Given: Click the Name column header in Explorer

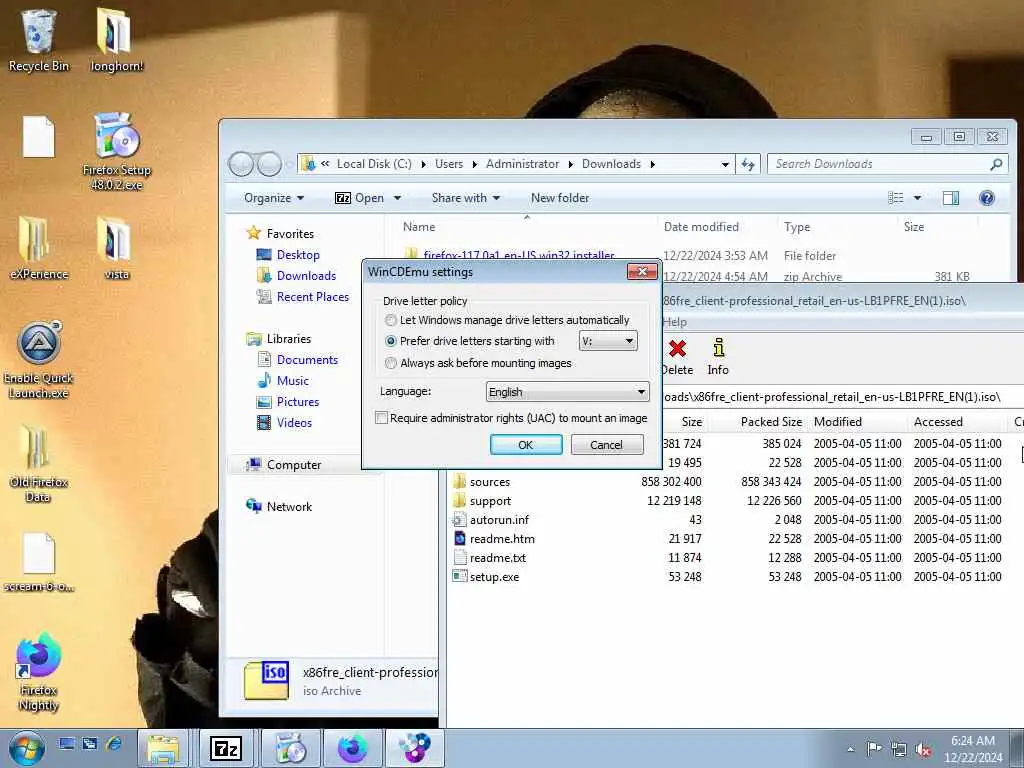Looking at the screenshot, I should pos(419,227).
